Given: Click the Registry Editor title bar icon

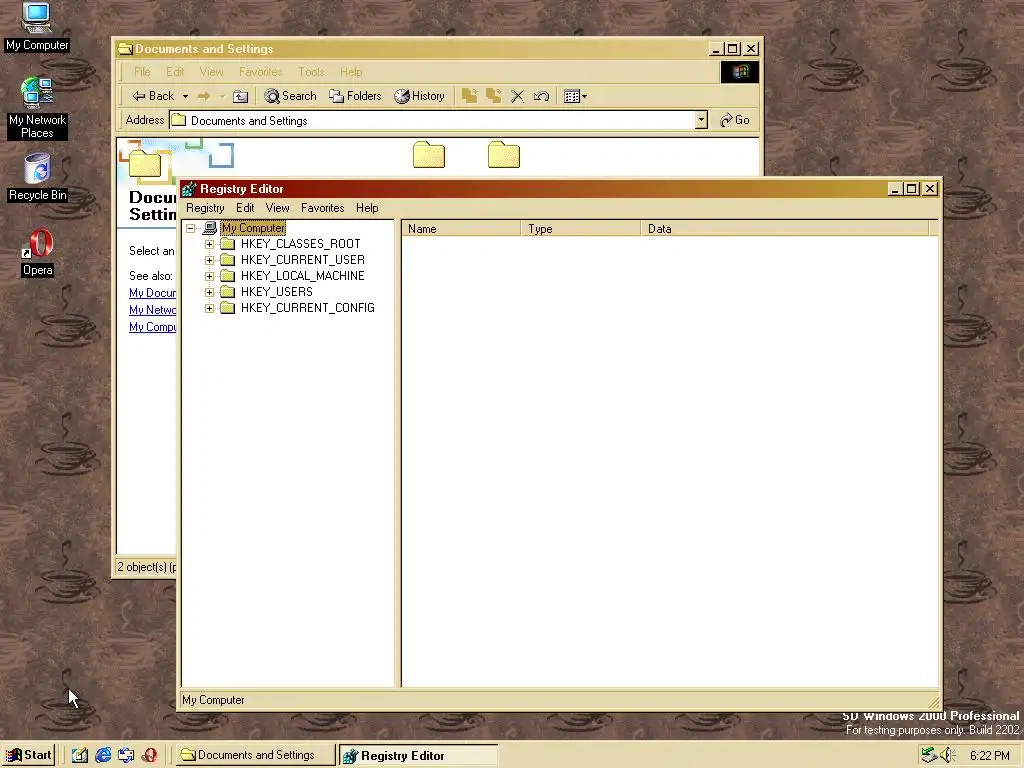Looking at the screenshot, I should [x=189, y=189].
